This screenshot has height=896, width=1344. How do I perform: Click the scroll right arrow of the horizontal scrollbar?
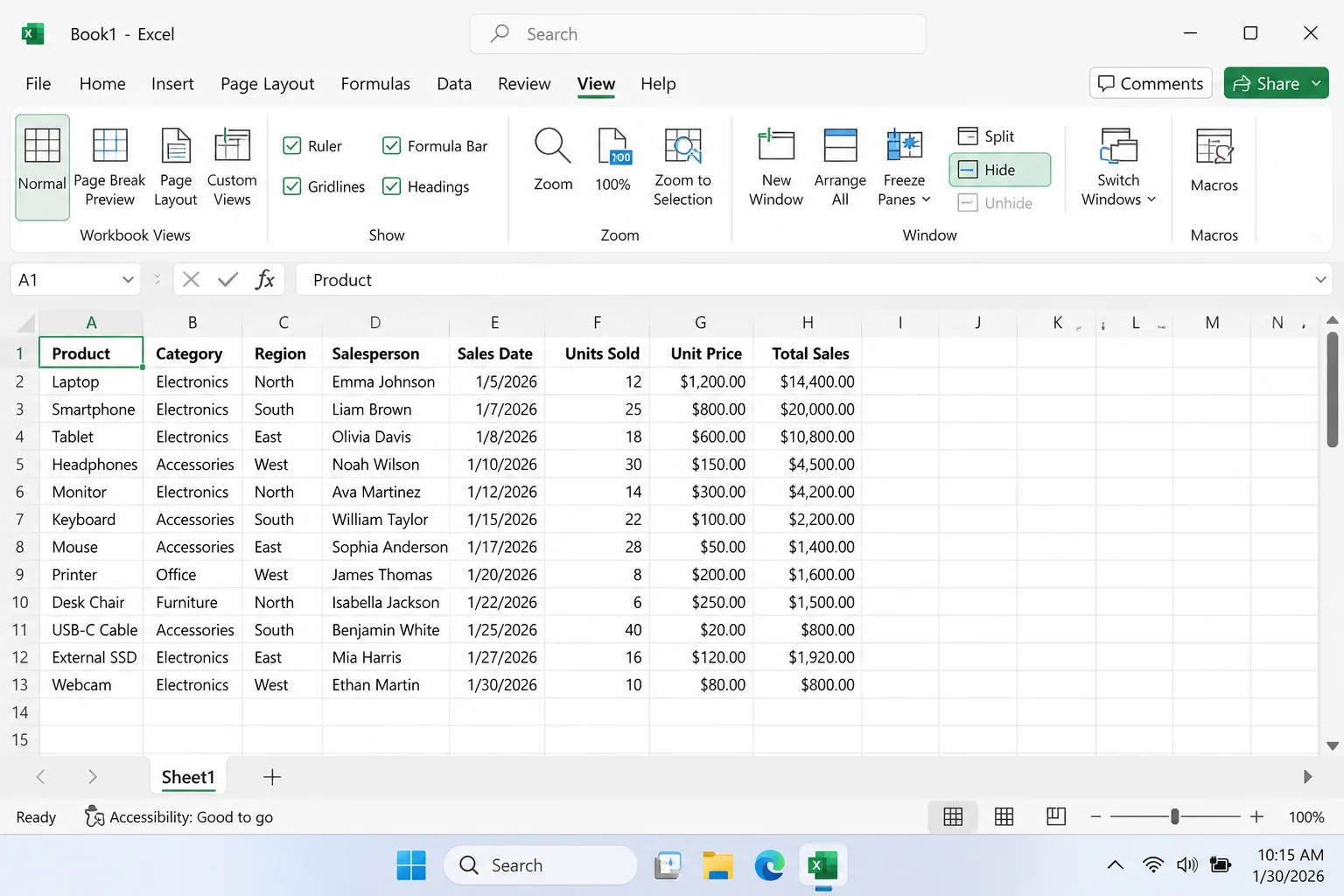pyautogui.click(x=1307, y=777)
